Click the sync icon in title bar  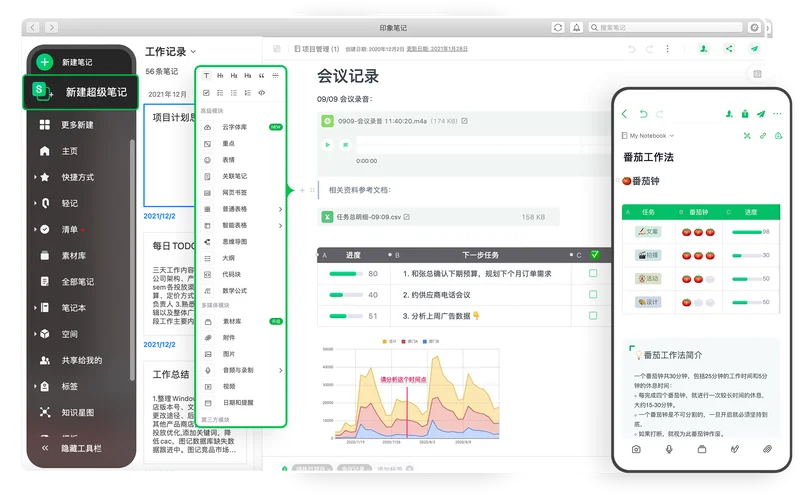[558, 27]
